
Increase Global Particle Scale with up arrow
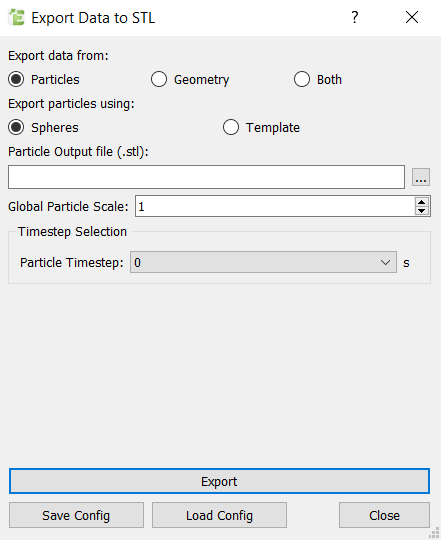coord(422,202)
